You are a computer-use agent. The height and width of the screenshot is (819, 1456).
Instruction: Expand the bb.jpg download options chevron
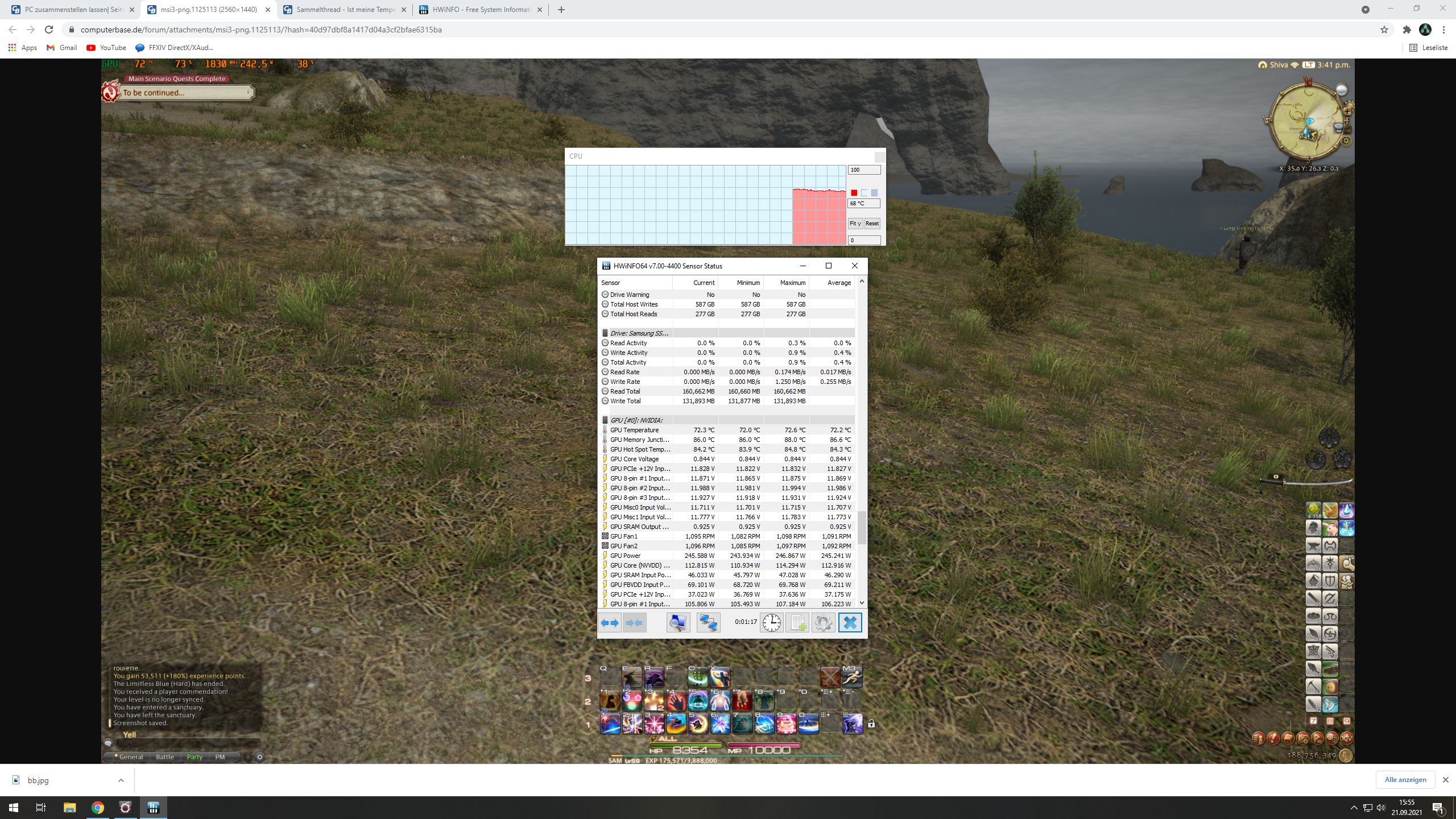[x=121, y=780]
